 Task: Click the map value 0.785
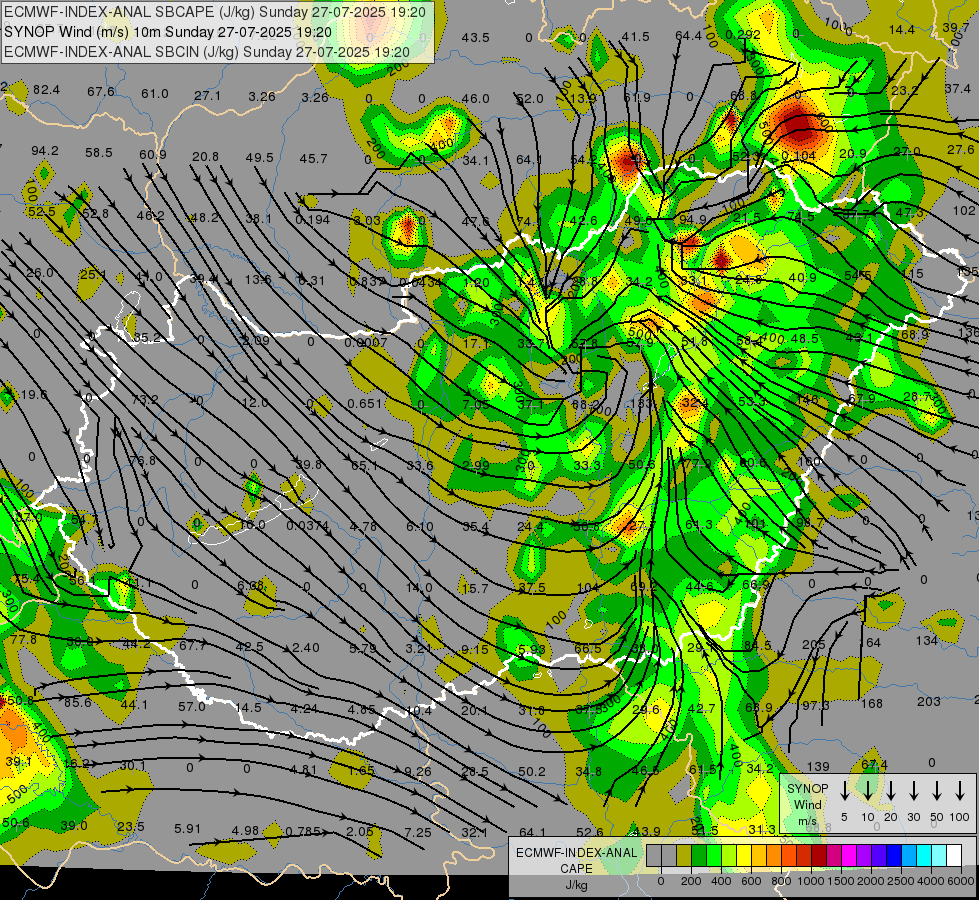(303, 831)
